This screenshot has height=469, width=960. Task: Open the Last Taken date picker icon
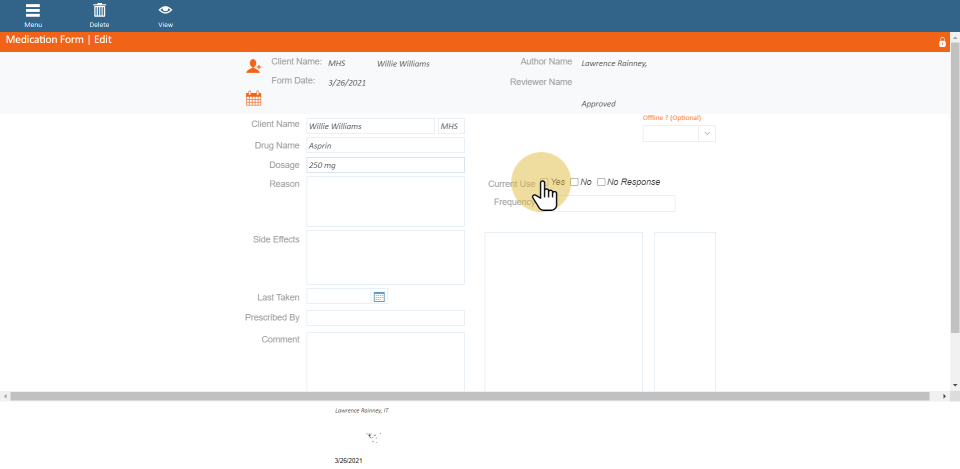pyautogui.click(x=379, y=297)
